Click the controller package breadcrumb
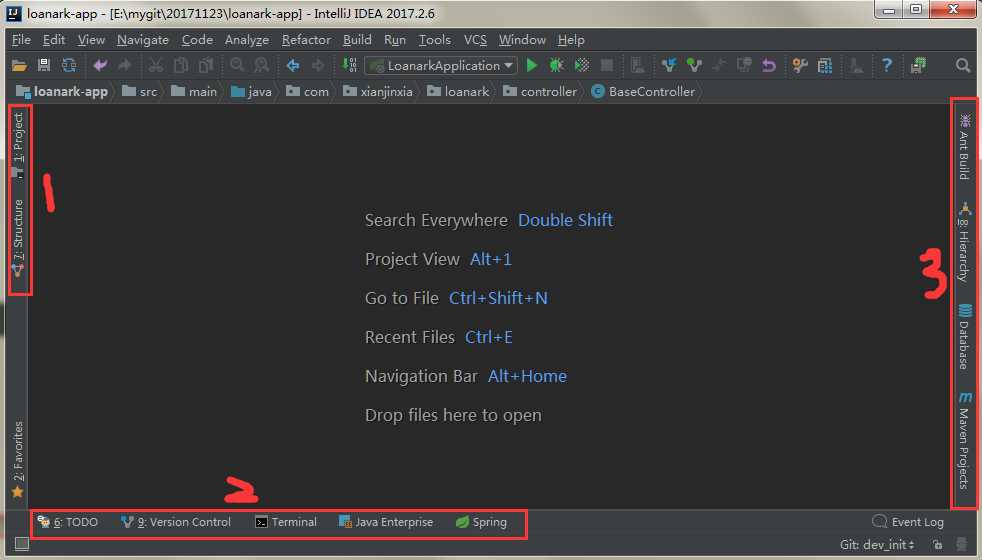Viewport: 982px width, 560px height. tap(540, 91)
